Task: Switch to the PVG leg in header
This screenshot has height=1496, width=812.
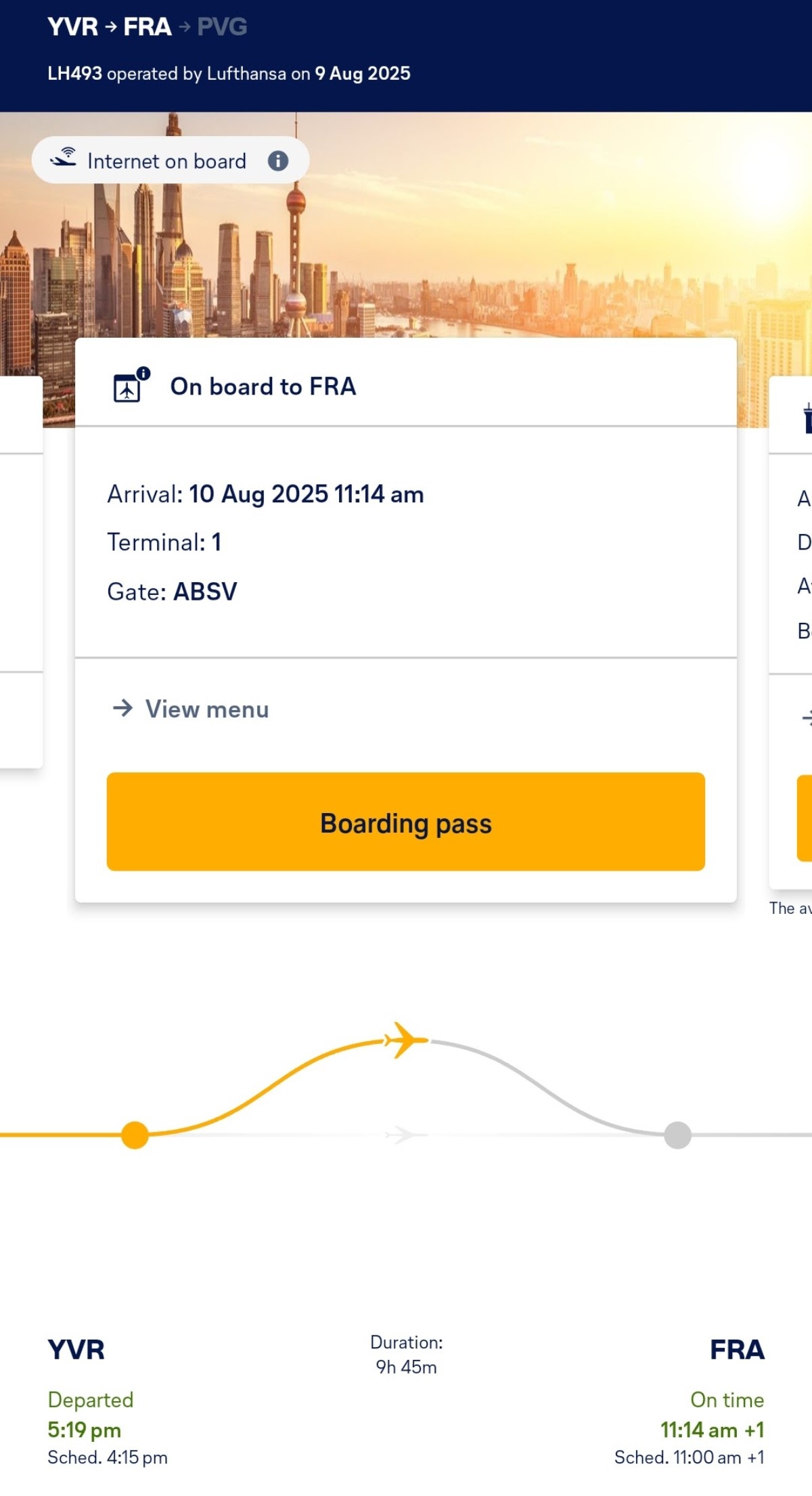Action: [222, 27]
